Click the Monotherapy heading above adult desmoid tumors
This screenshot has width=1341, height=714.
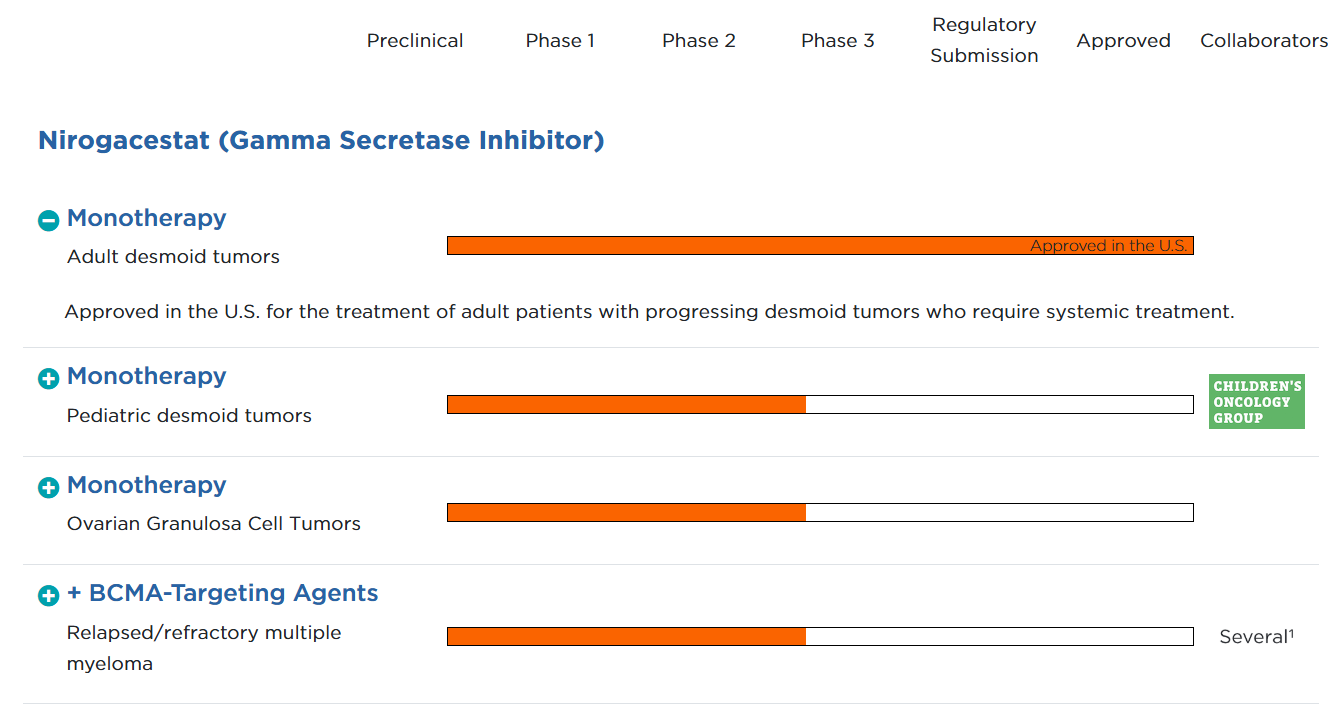[x=147, y=218]
